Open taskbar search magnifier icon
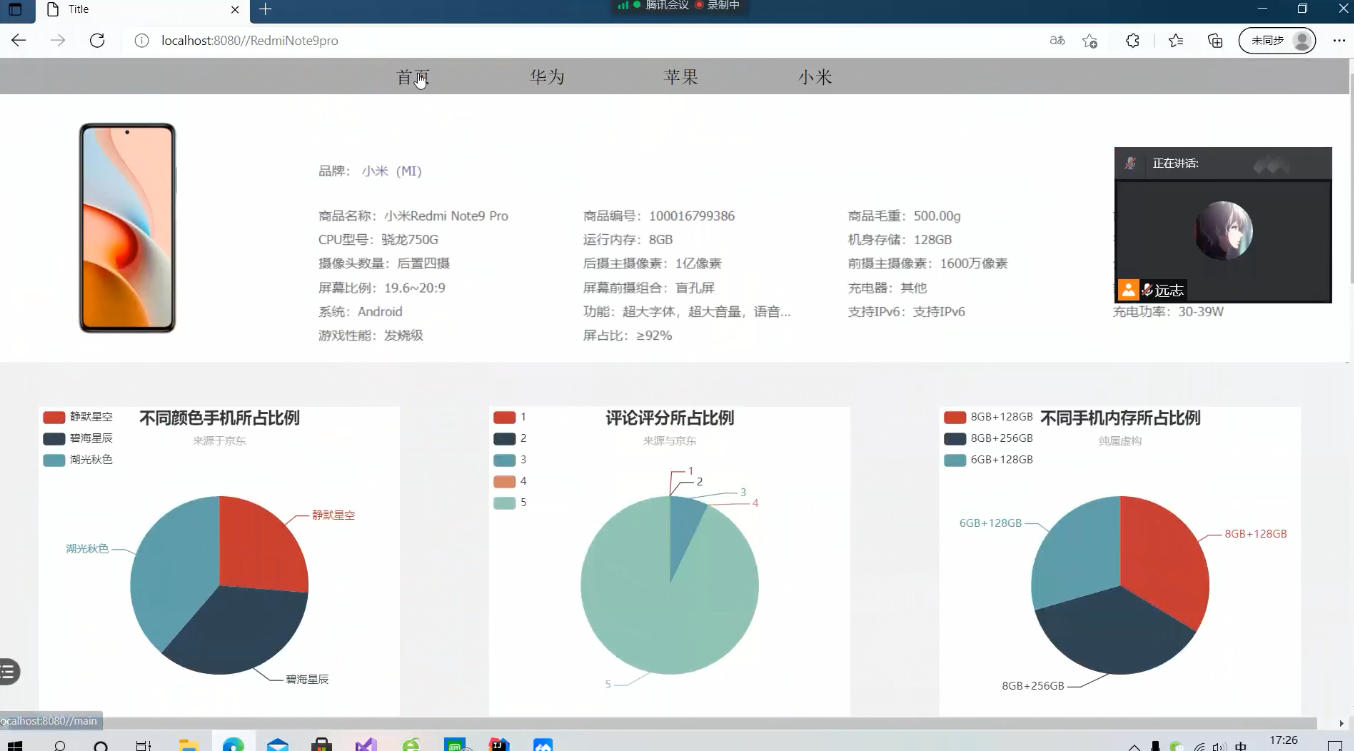The image size is (1354, 751). click(x=59, y=745)
